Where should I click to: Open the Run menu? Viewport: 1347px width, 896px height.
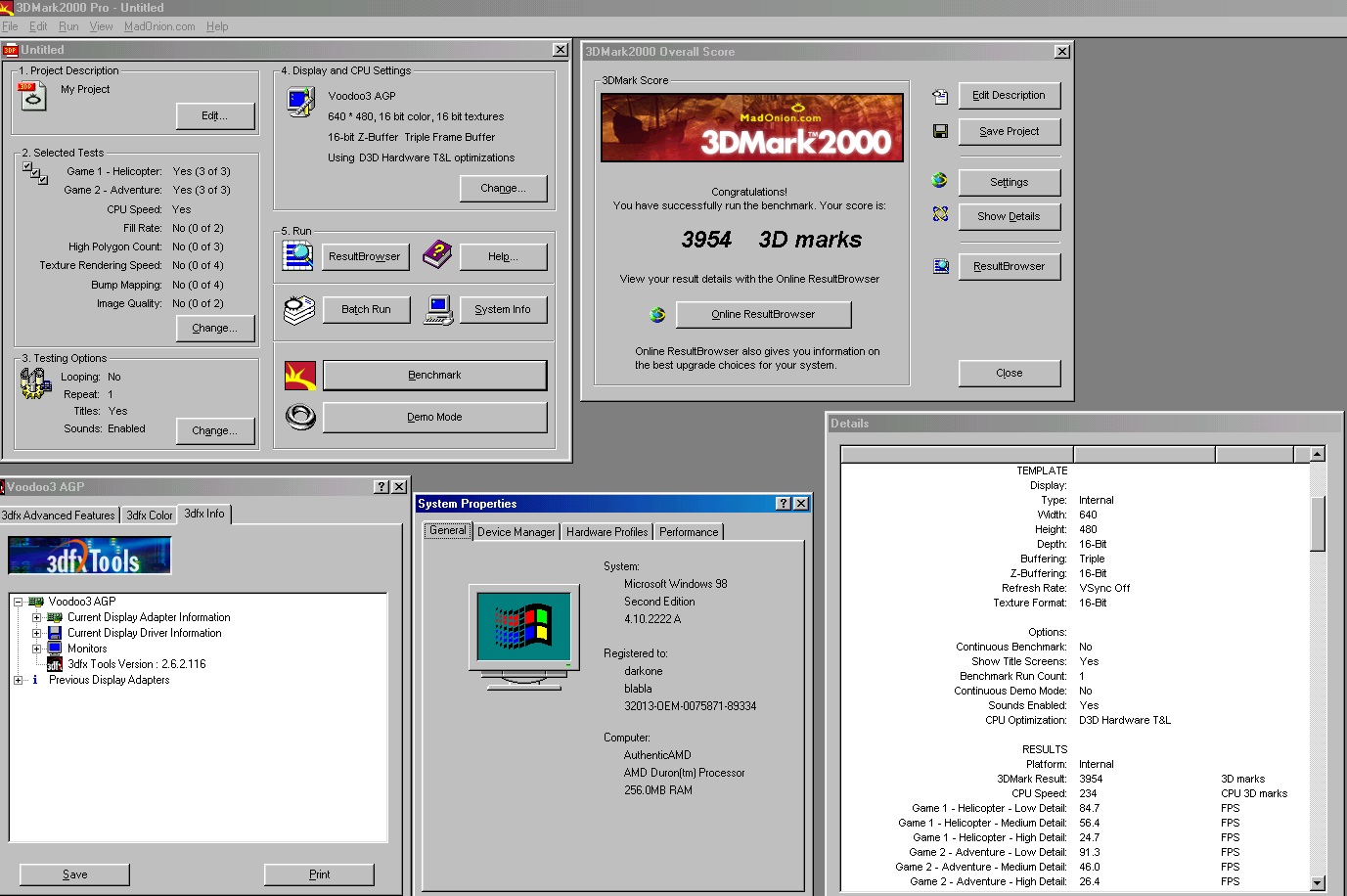click(68, 26)
